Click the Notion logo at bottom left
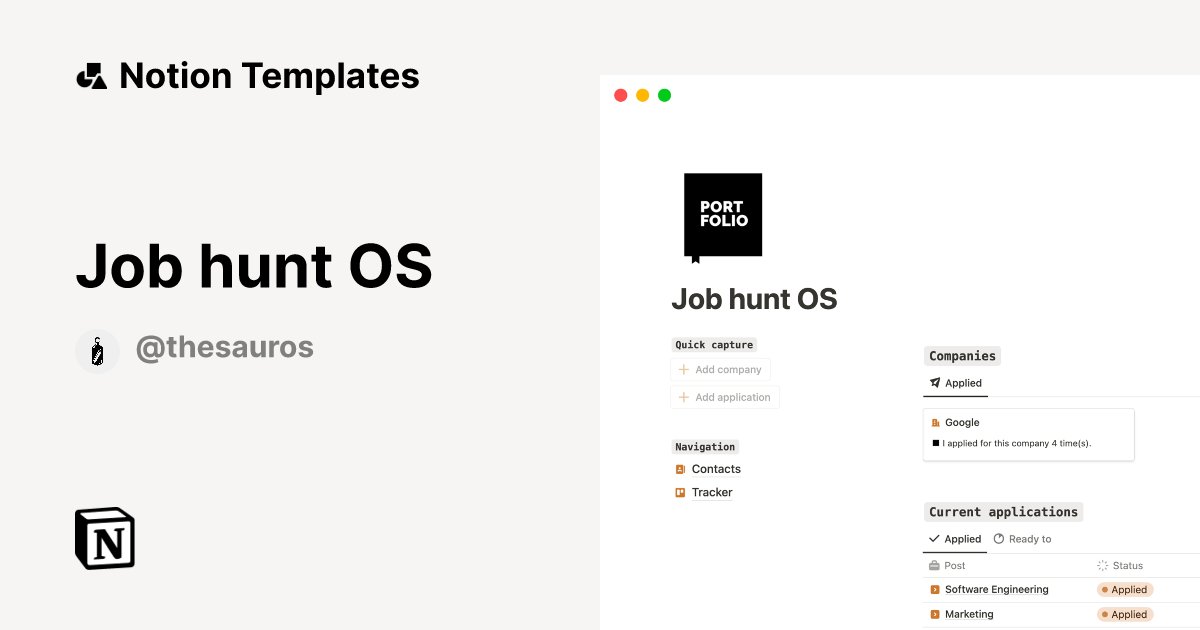 [103, 538]
